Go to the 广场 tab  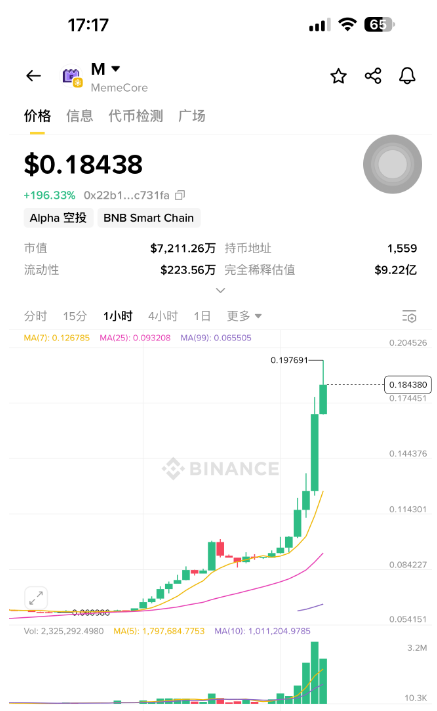click(192, 116)
